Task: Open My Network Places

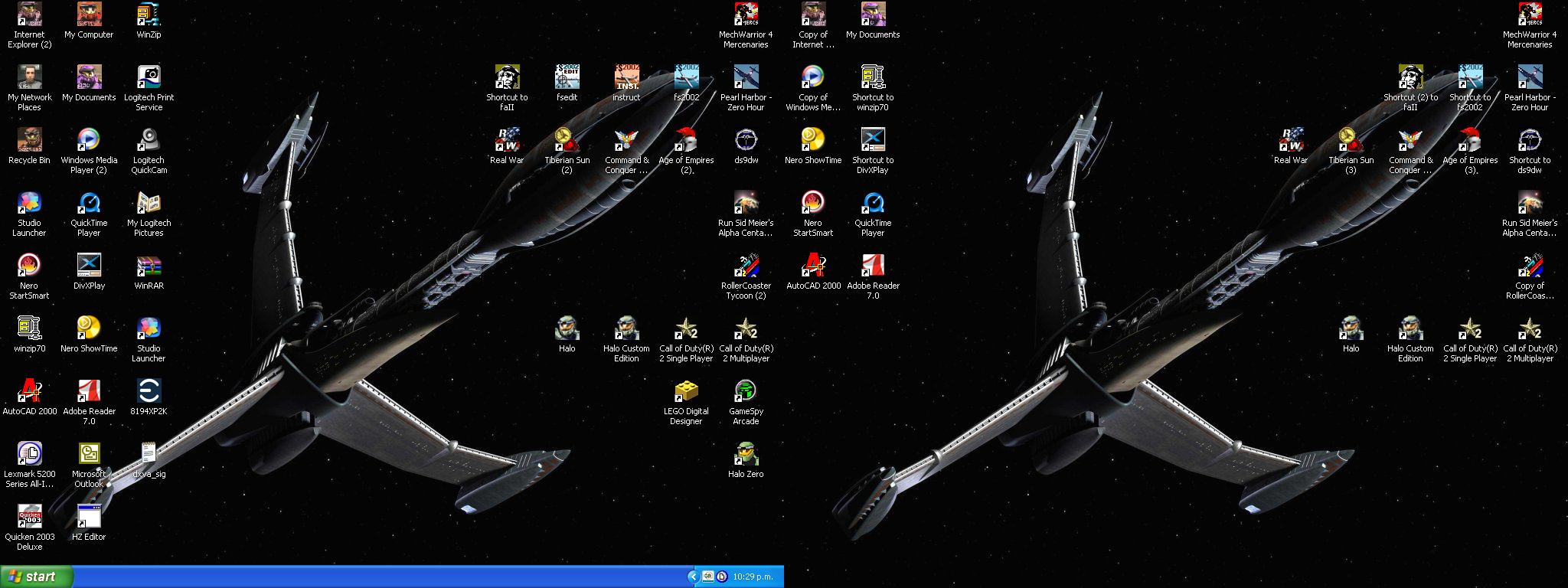Action: tap(29, 78)
